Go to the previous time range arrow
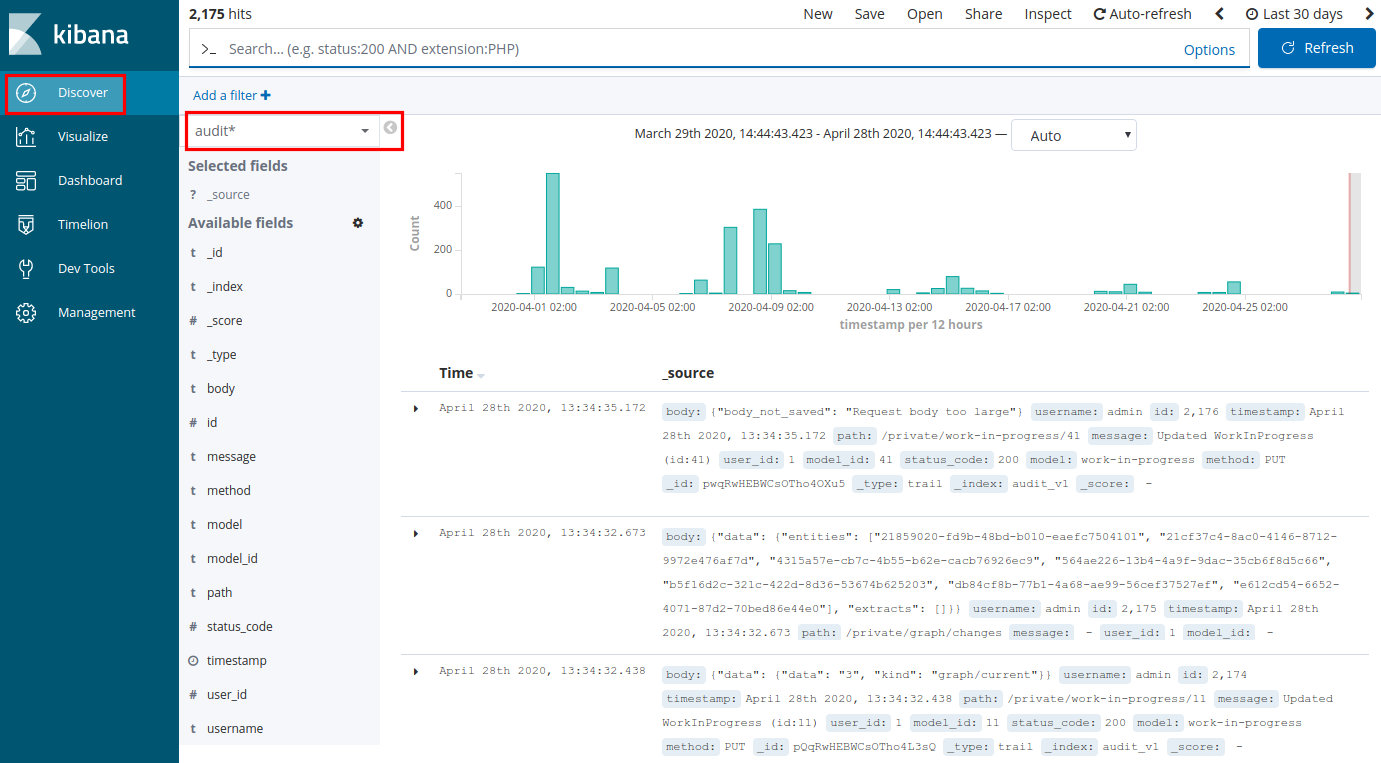1381x763 pixels. click(x=1219, y=14)
